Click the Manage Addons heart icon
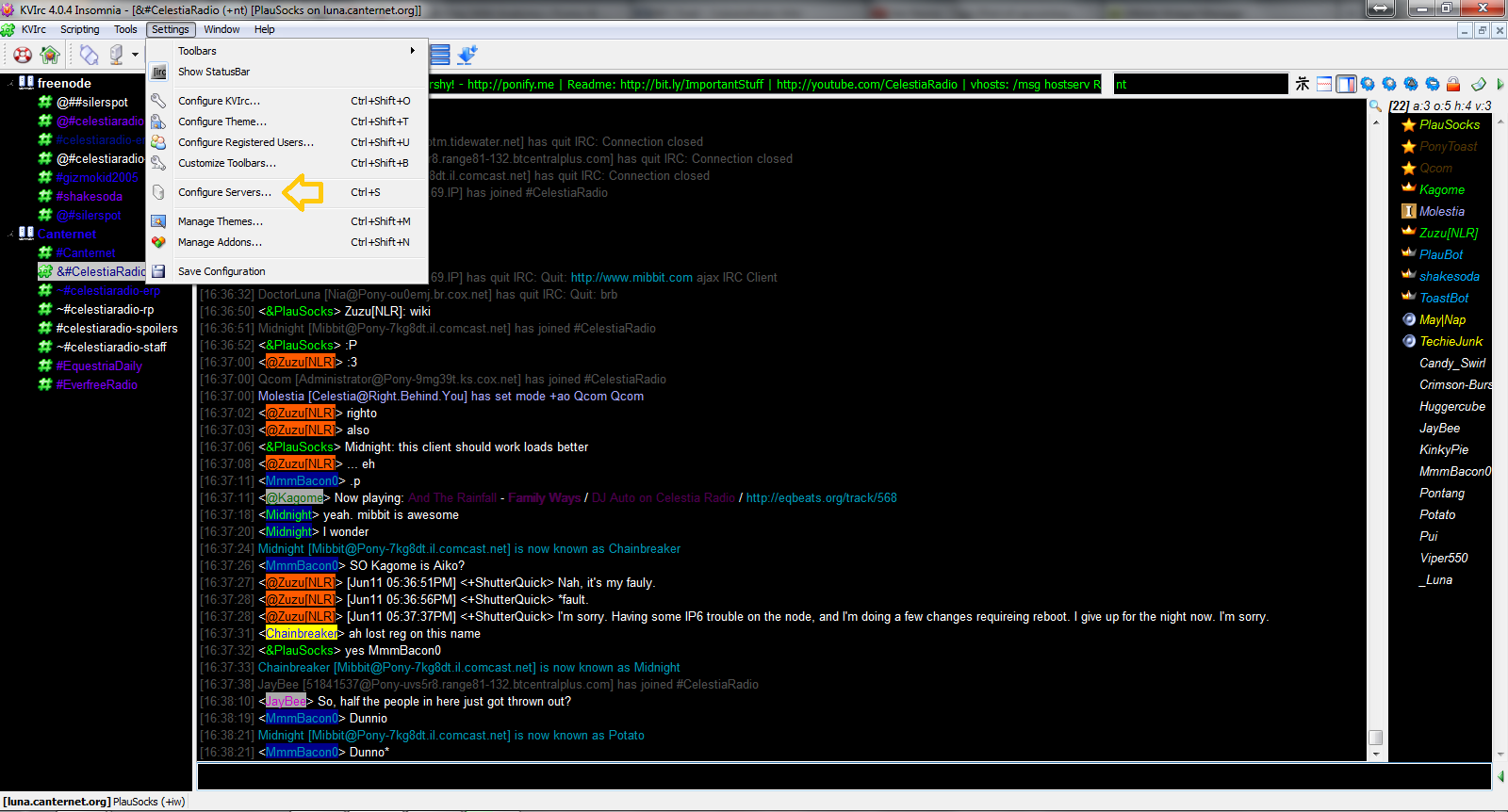 pyautogui.click(x=159, y=242)
